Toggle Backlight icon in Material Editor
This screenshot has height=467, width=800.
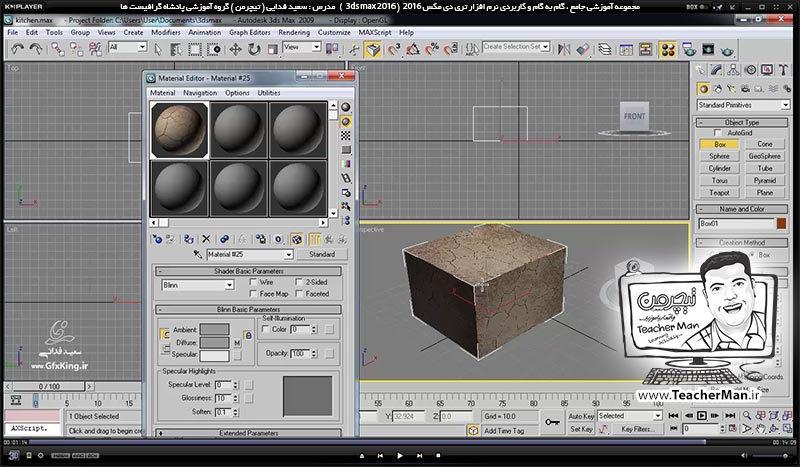click(346, 121)
